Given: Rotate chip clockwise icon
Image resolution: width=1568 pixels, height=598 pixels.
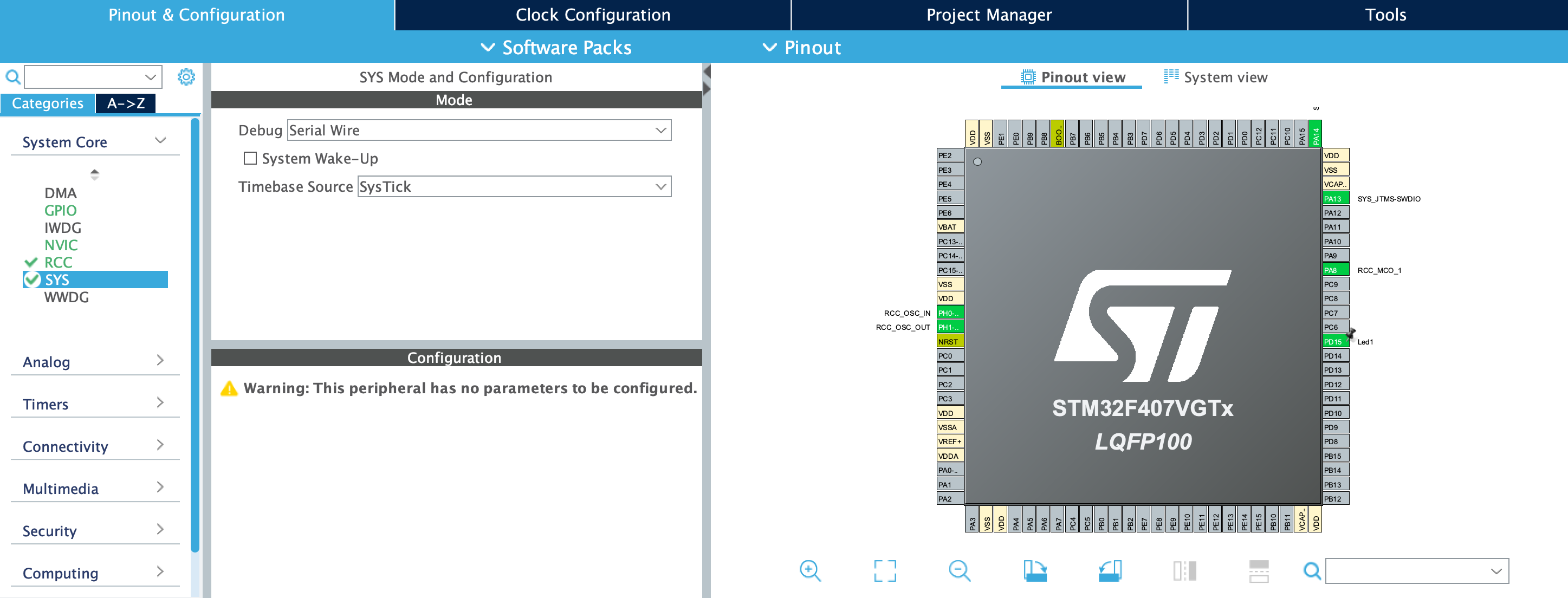Looking at the screenshot, I should (x=1034, y=570).
